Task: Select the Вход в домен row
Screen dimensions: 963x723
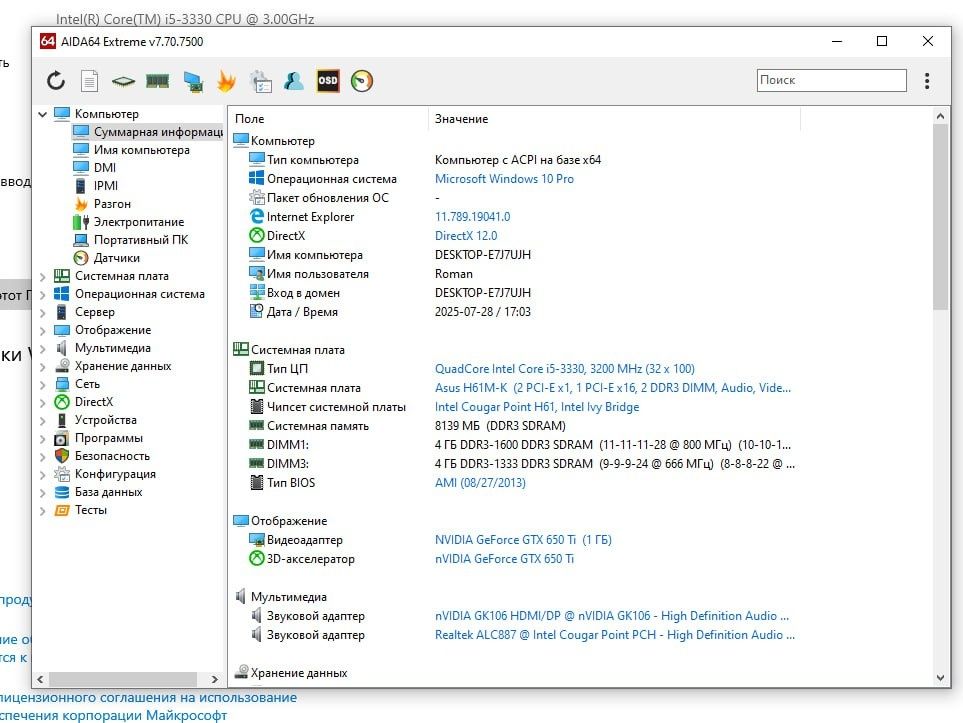Action: pos(516,293)
